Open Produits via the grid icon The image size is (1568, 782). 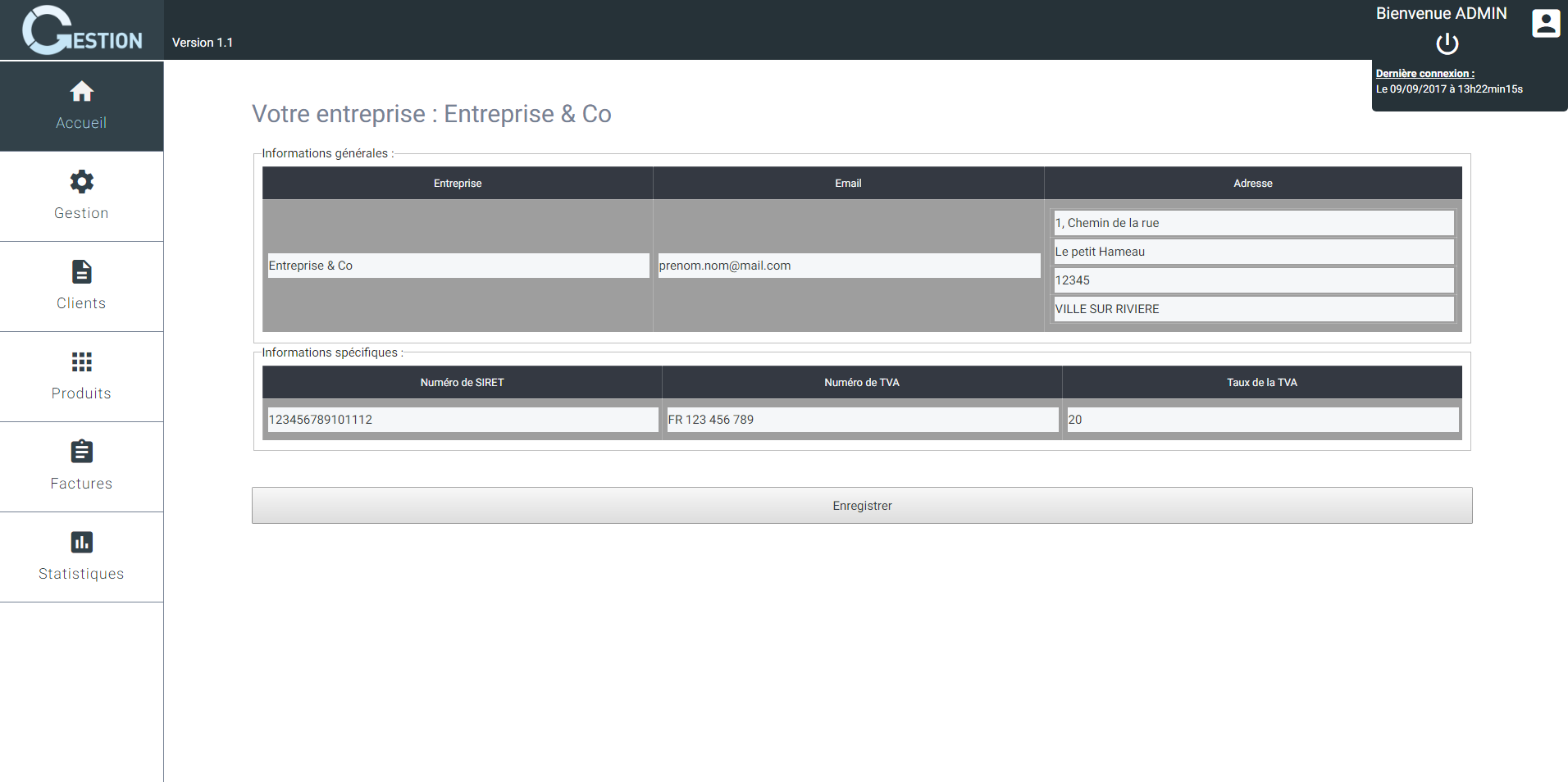point(81,361)
